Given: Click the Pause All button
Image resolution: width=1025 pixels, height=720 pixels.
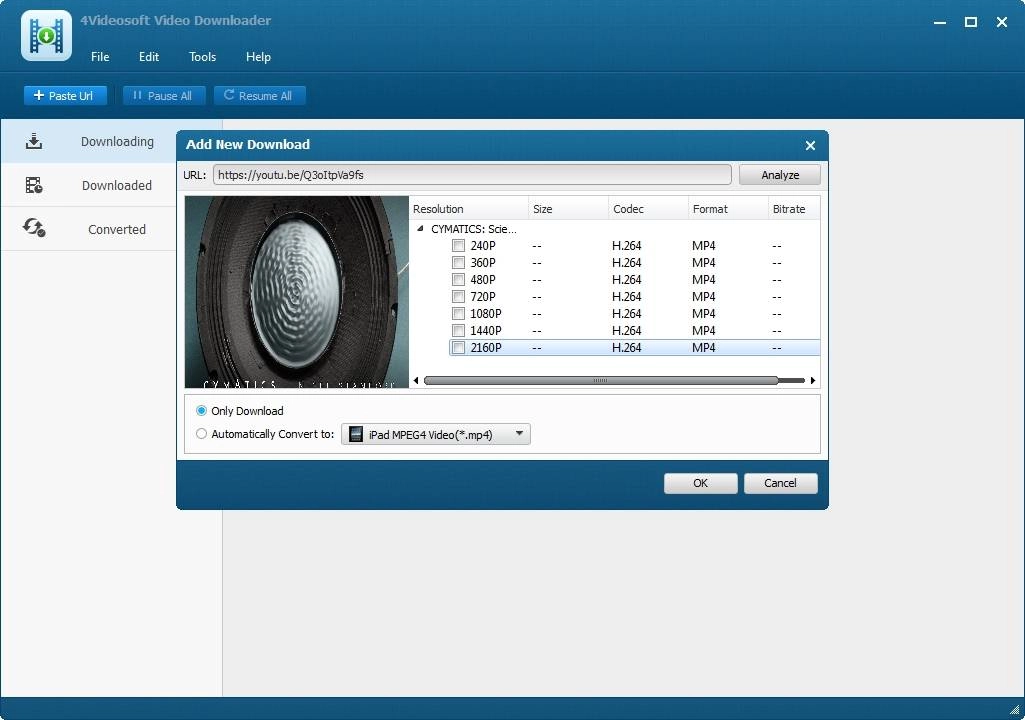Looking at the screenshot, I should [x=164, y=95].
